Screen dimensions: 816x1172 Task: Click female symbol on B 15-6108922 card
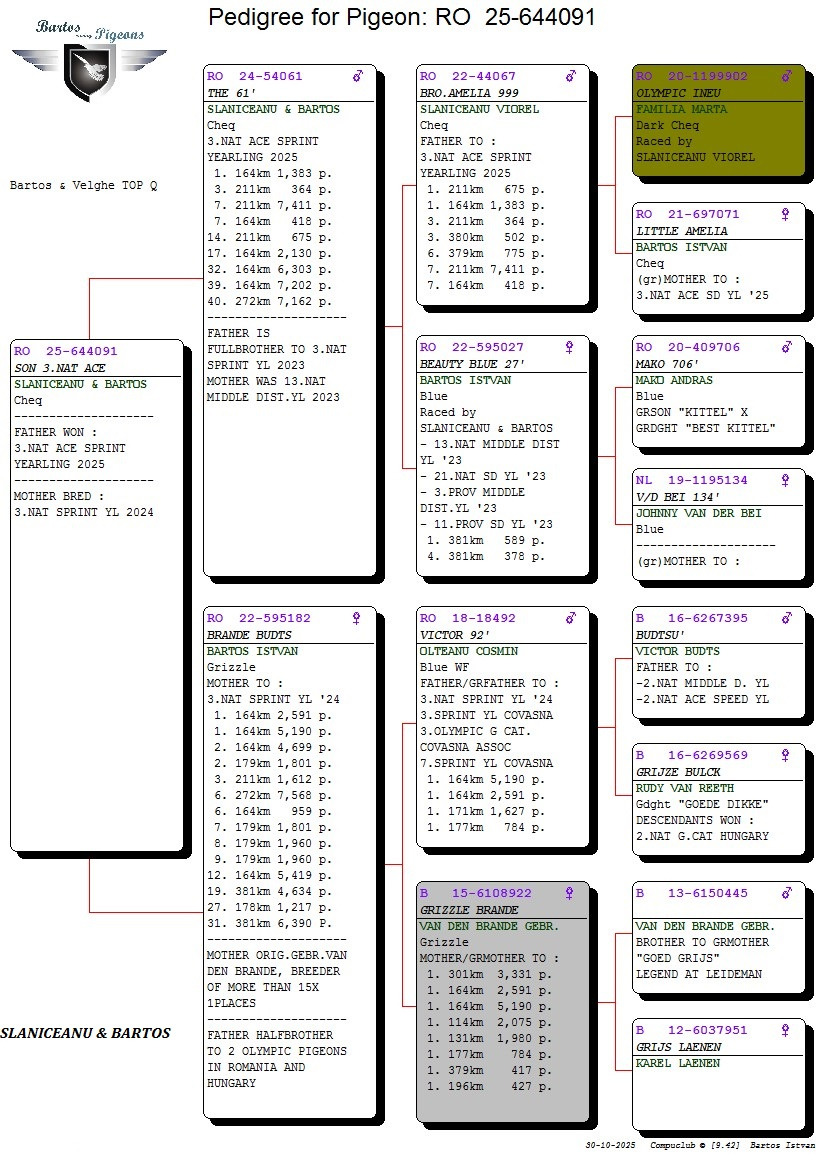pos(570,893)
